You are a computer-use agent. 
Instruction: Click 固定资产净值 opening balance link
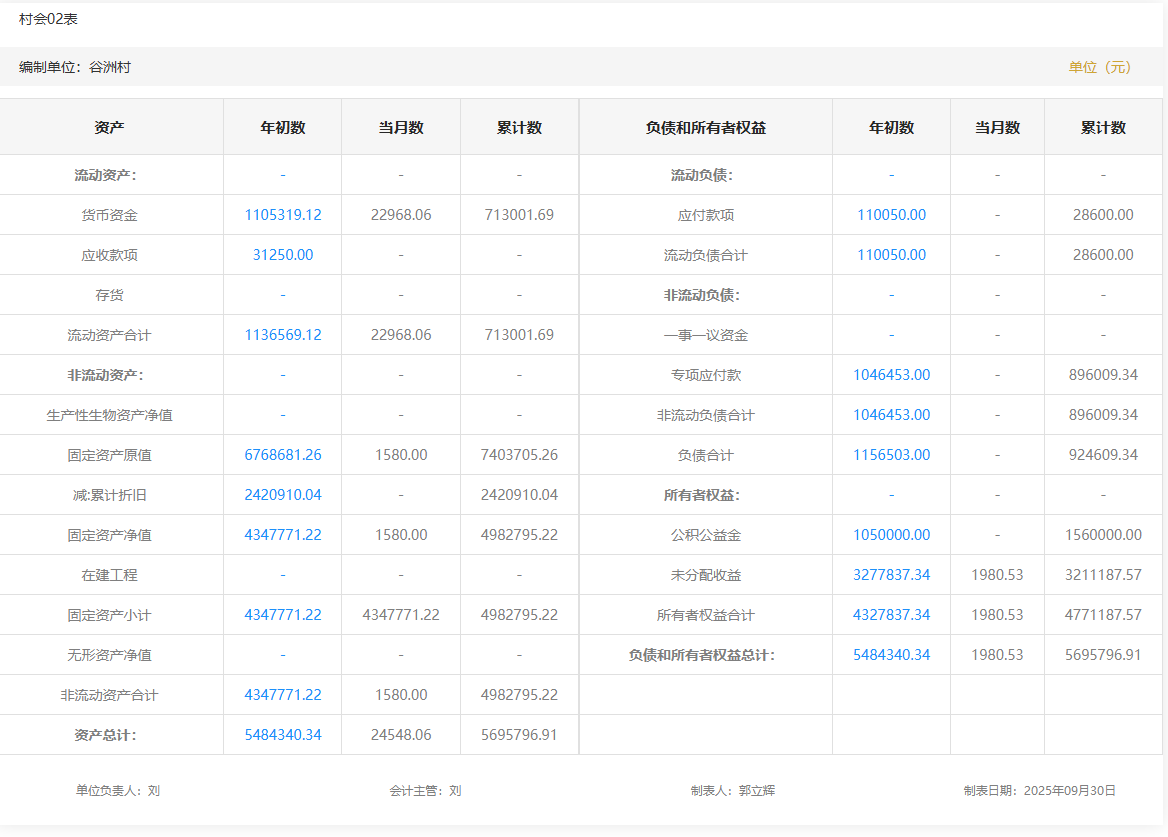[283, 535]
